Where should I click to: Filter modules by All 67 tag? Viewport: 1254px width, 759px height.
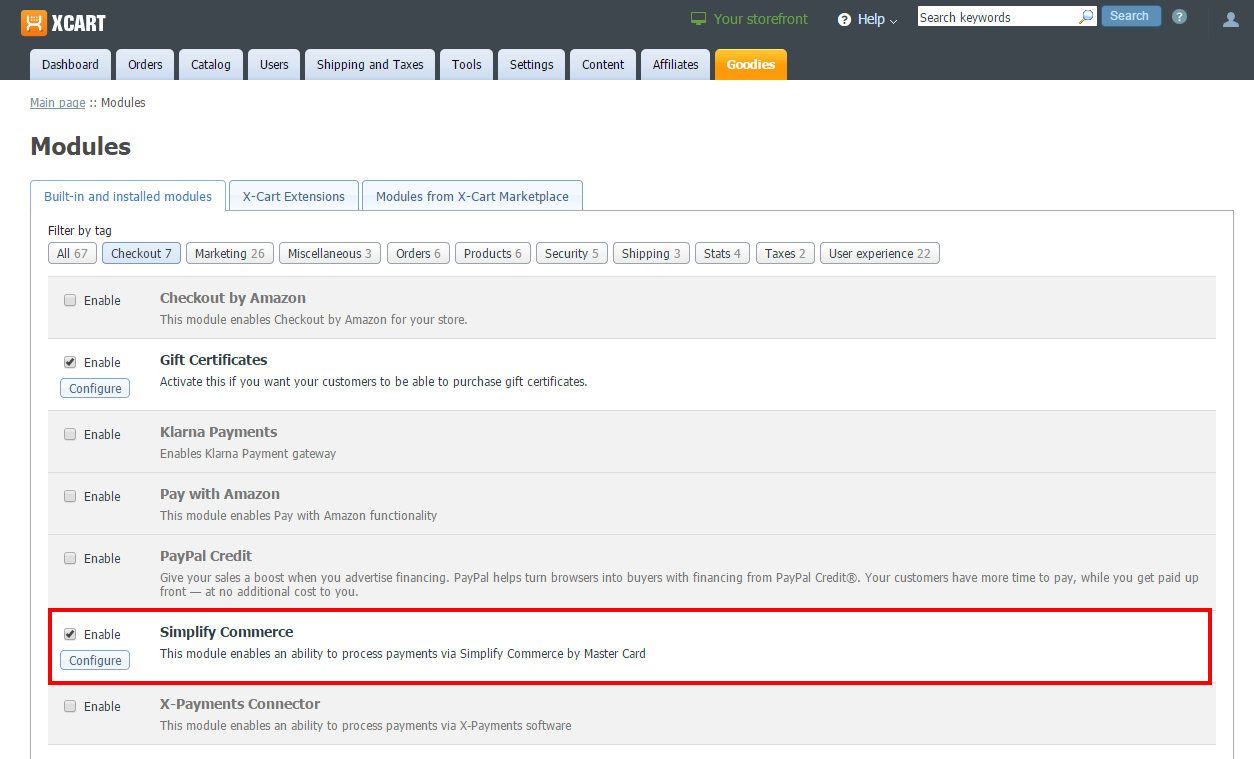click(x=72, y=253)
